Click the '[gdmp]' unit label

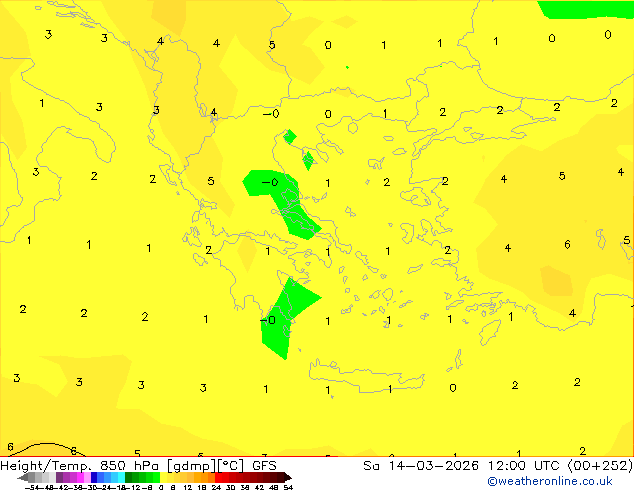(191, 466)
